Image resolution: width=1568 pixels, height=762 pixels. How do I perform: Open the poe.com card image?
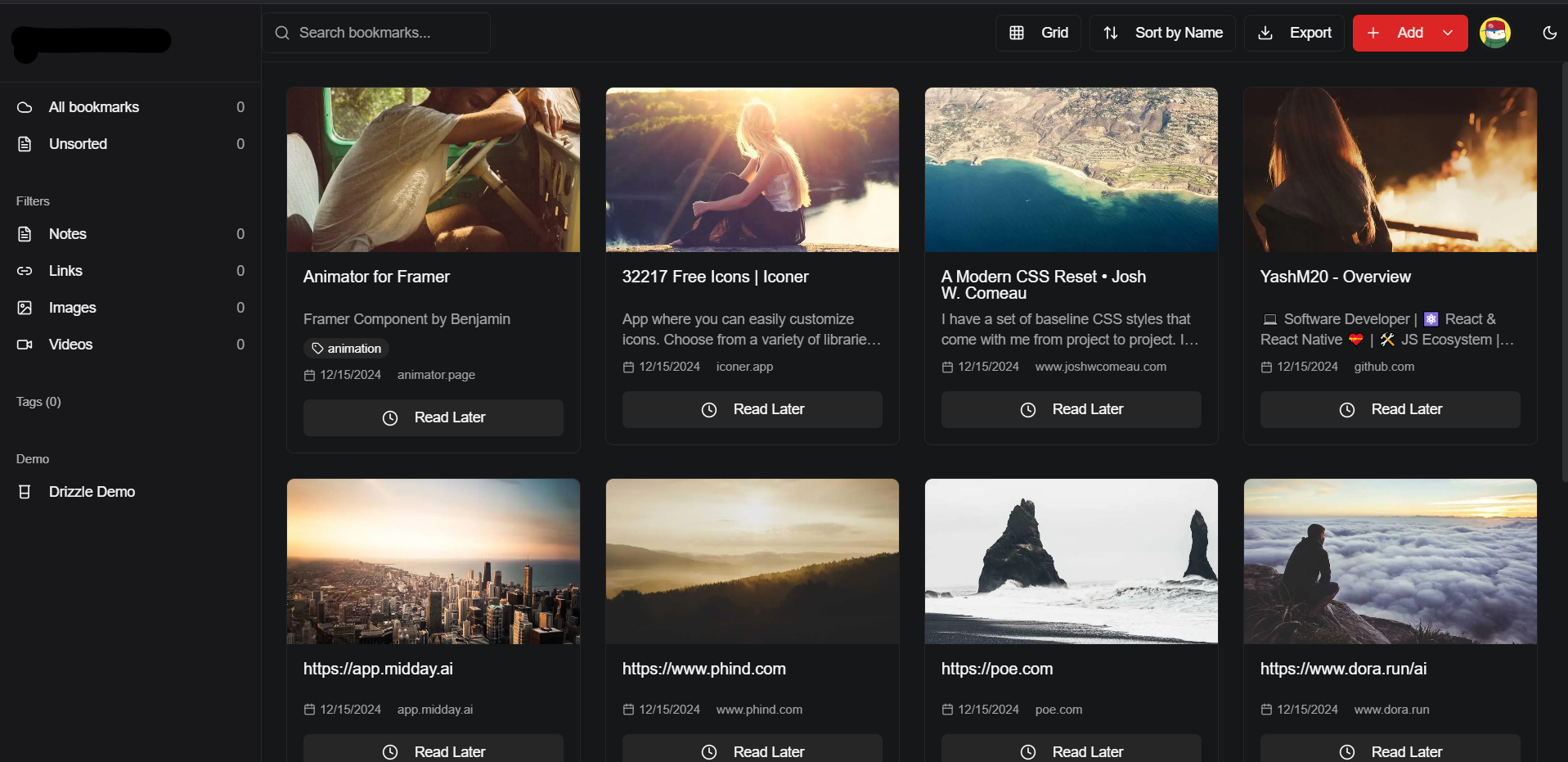[1072, 561]
